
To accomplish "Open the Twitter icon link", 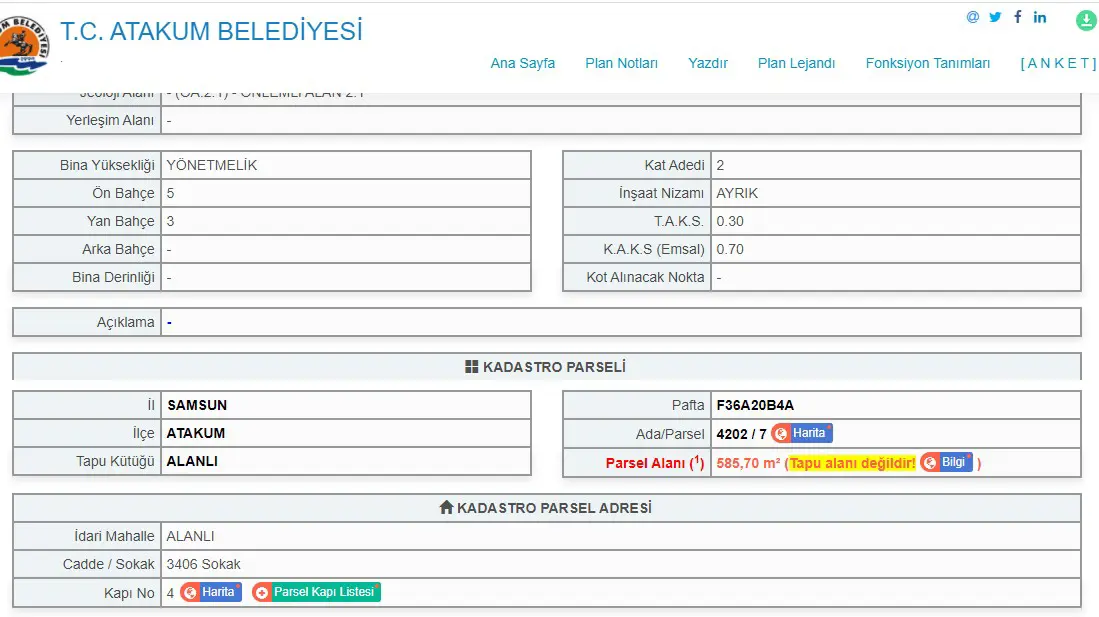I will point(995,17).
